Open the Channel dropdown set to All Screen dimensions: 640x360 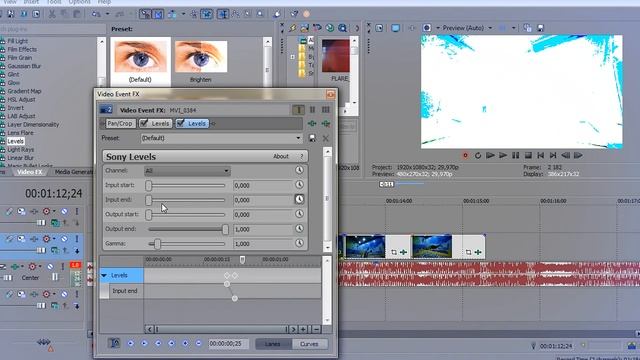(x=187, y=171)
